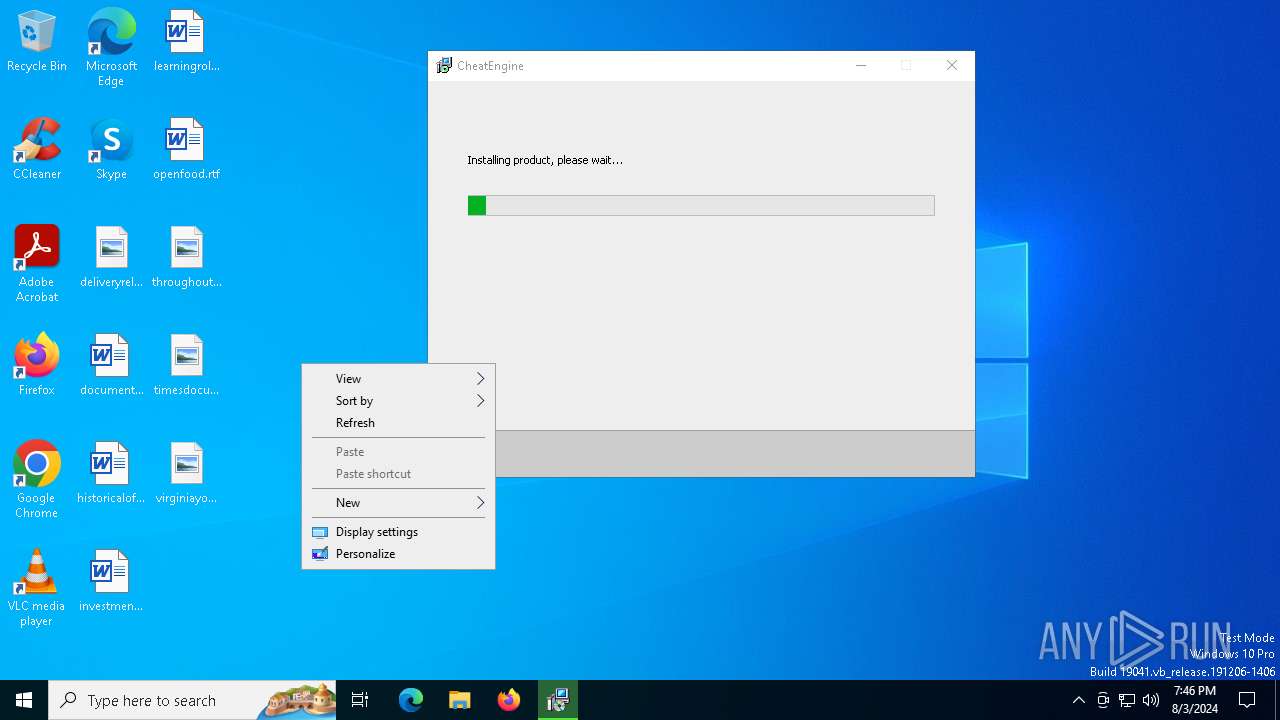Select the virginiayo... image file icon
Screen dimensions: 1280x720
point(186,474)
